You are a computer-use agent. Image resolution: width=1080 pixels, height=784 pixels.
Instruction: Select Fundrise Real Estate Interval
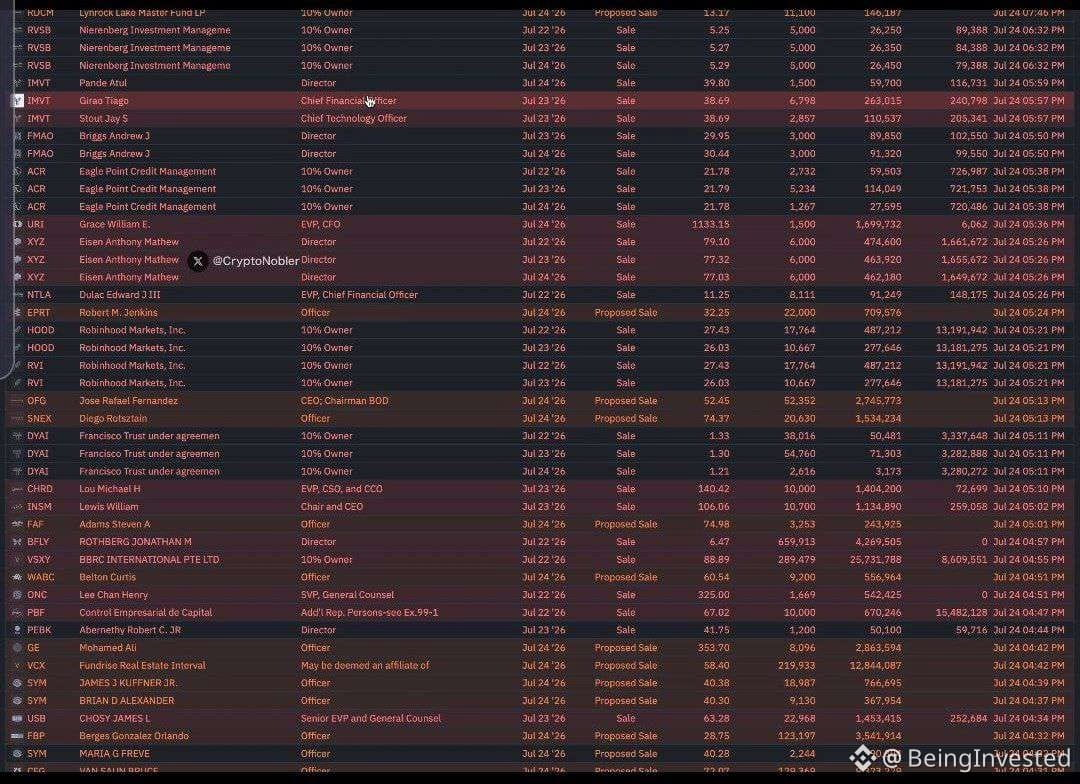click(x=142, y=666)
